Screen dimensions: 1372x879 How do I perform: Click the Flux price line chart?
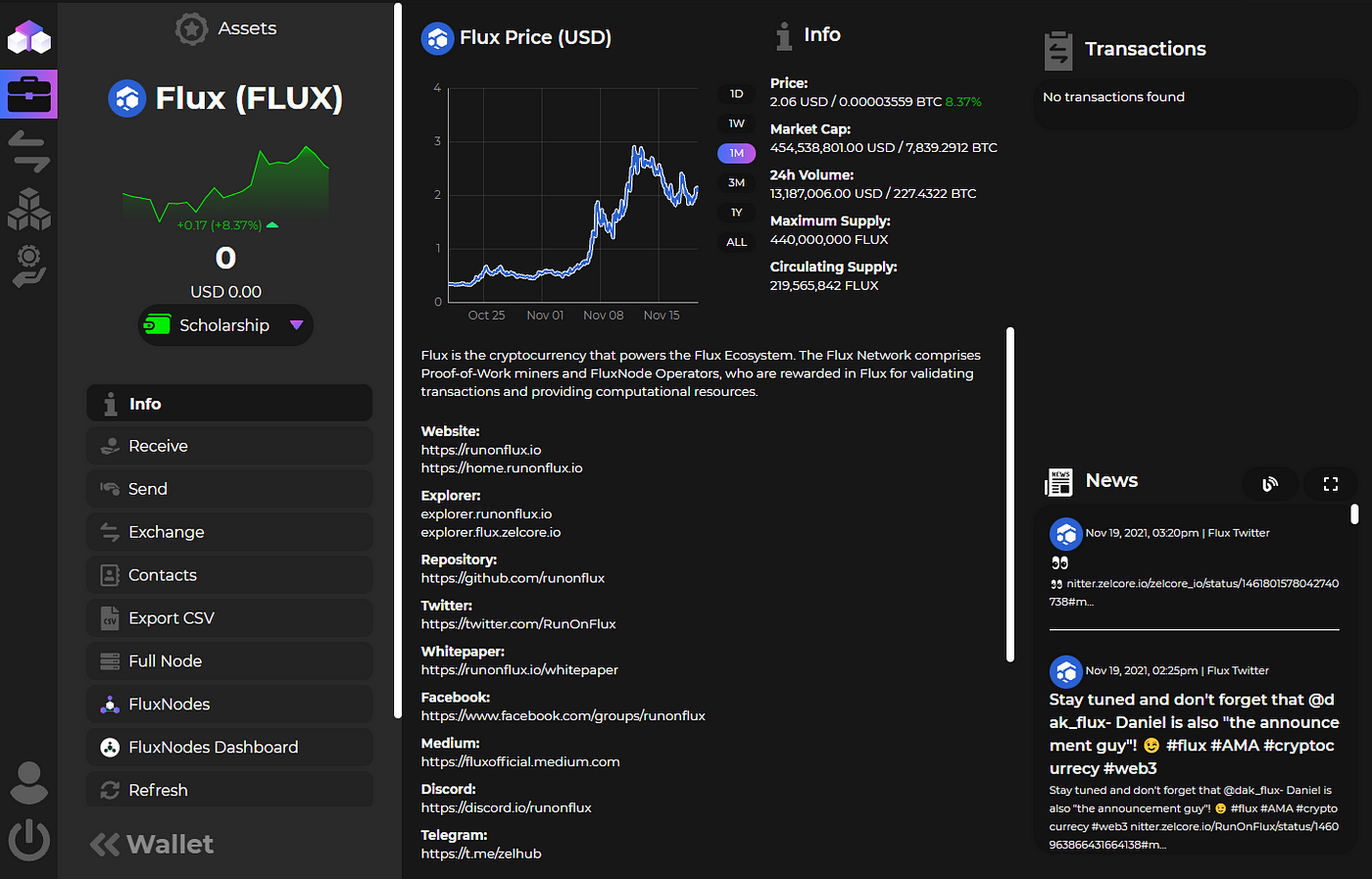[573, 196]
